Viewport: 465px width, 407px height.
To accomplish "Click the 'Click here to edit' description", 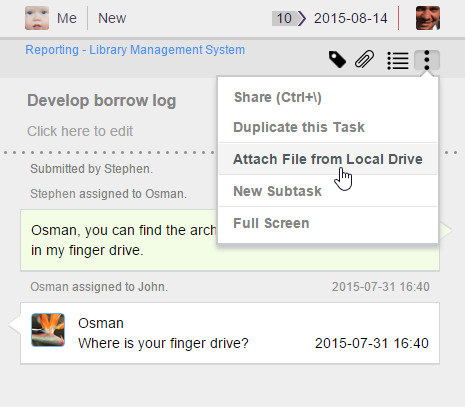I will tap(80, 131).
